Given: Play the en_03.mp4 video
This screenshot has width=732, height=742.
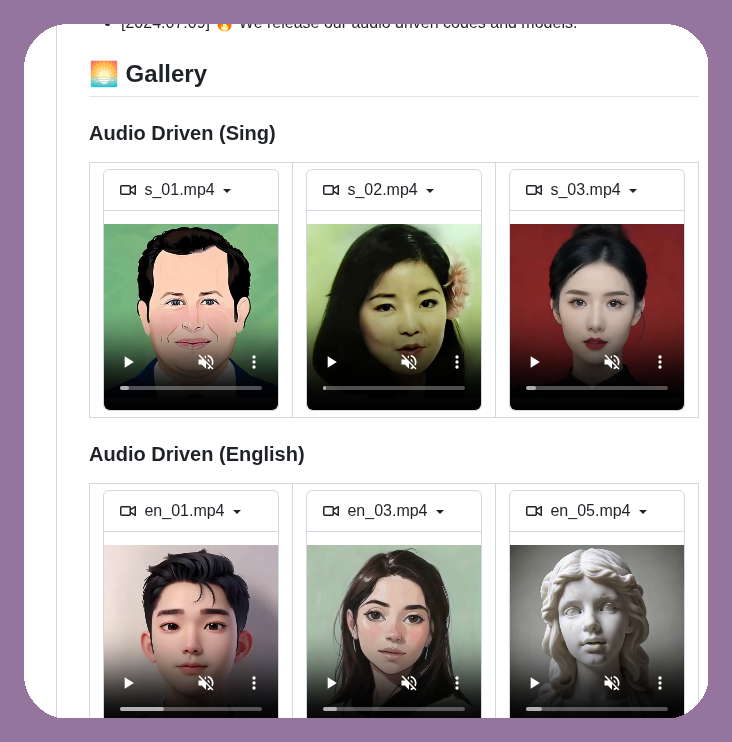Looking at the screenshot, I should pos(331,683).
